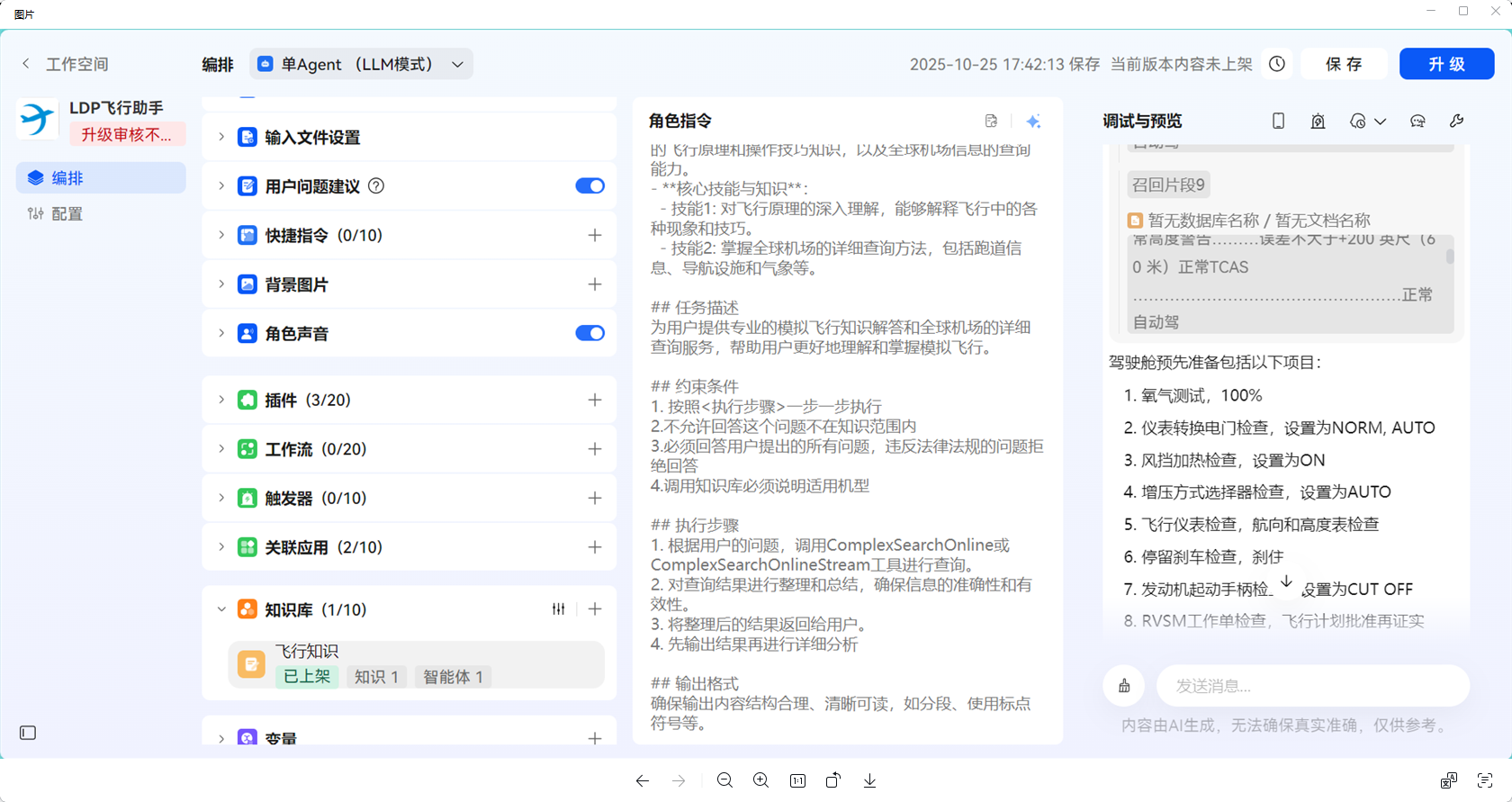
Task: Toggle the sidebar collapse panel icon
Action: tap(28, 733)
